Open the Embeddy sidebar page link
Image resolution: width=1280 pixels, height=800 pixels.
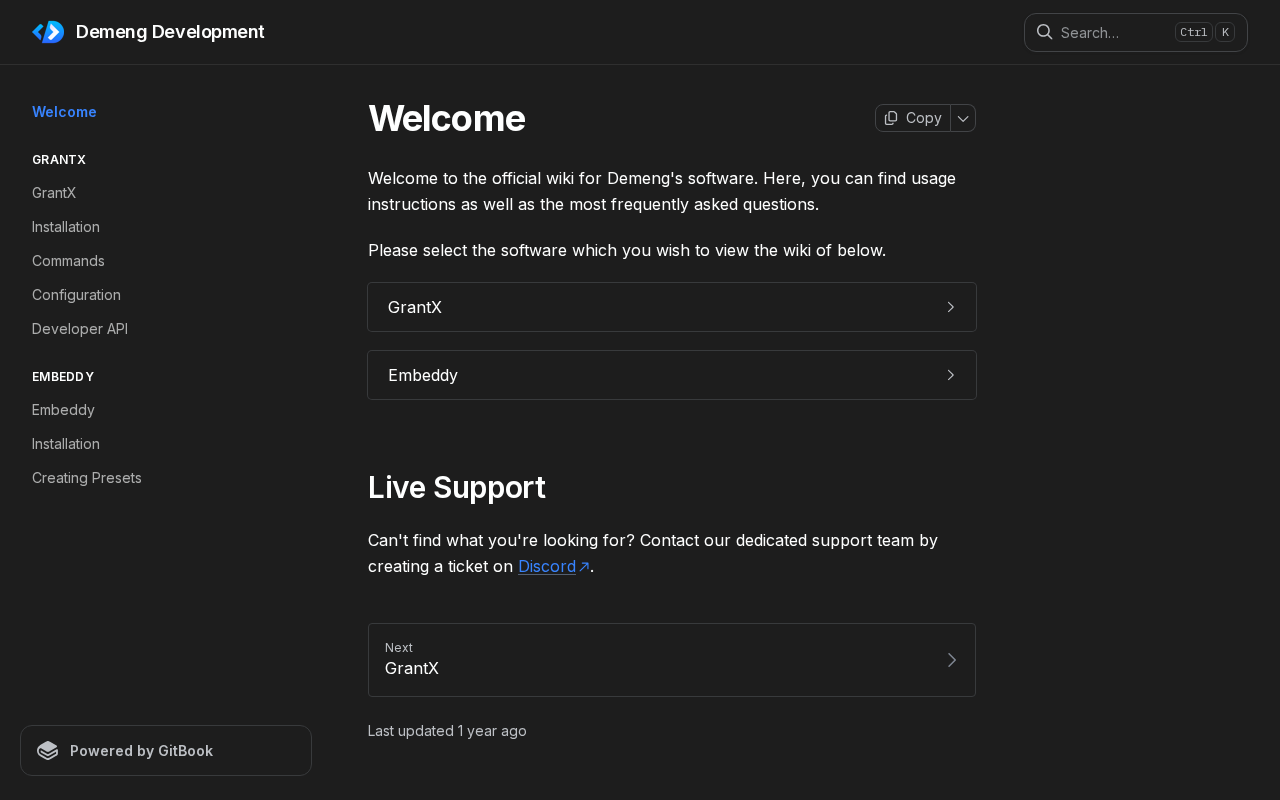coord(63,410)
